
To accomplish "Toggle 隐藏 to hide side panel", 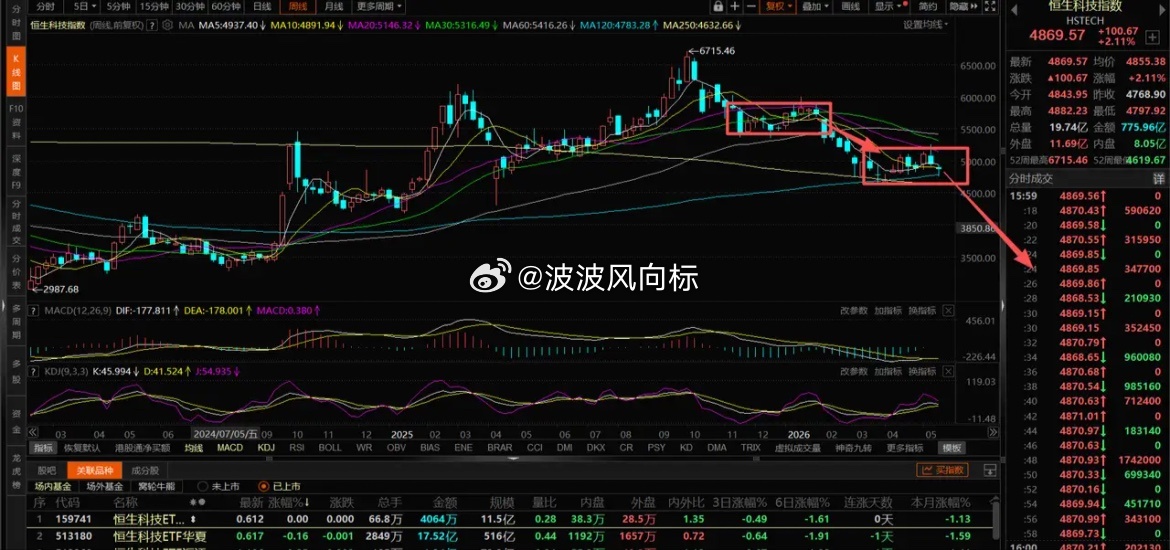I will point(961,7).
